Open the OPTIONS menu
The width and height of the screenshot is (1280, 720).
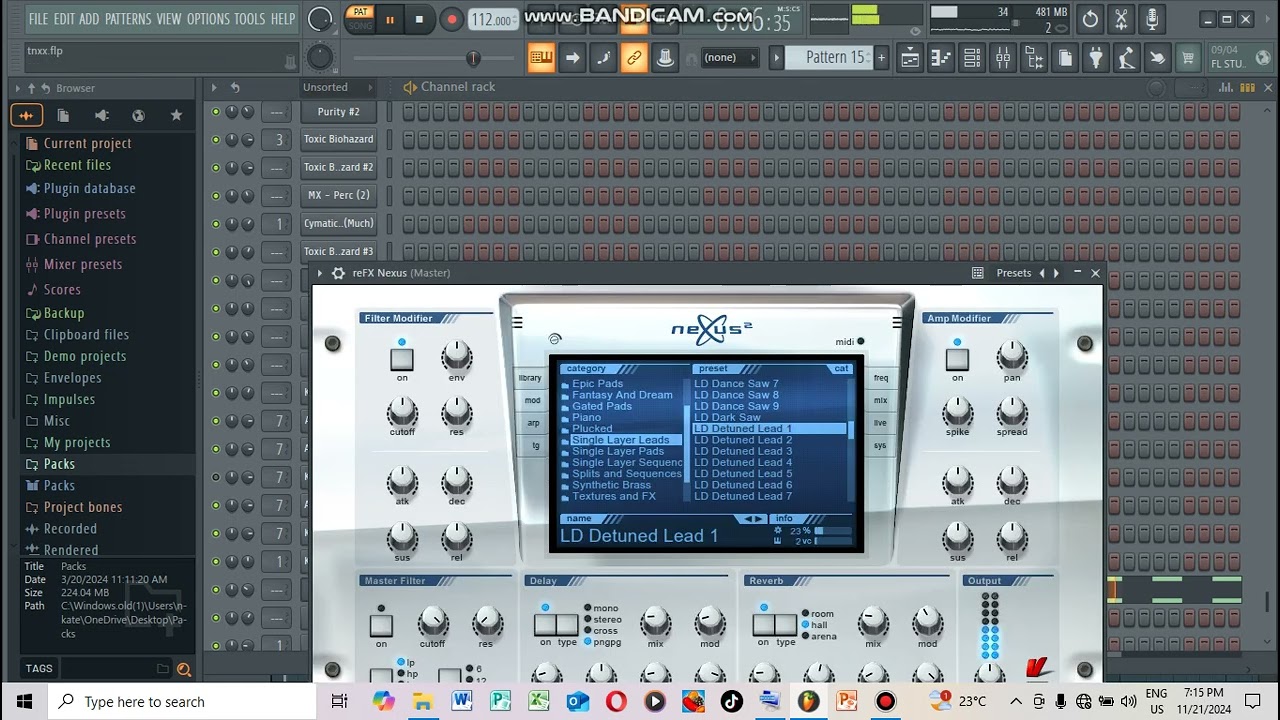tap(208, 19)
